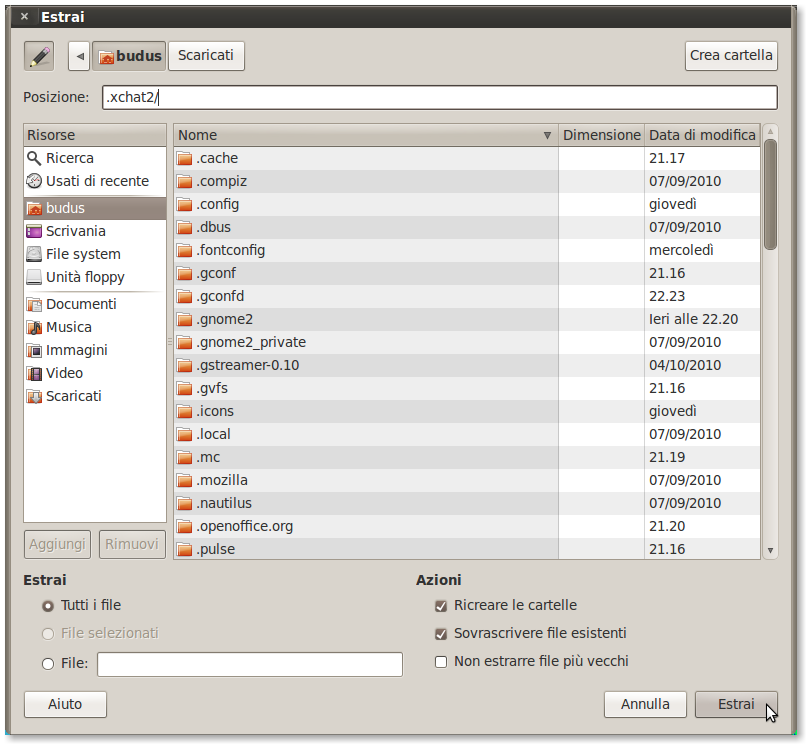Enable Non estrarre file più vecchi
This screenshot has height=744, width=806.
441,661
